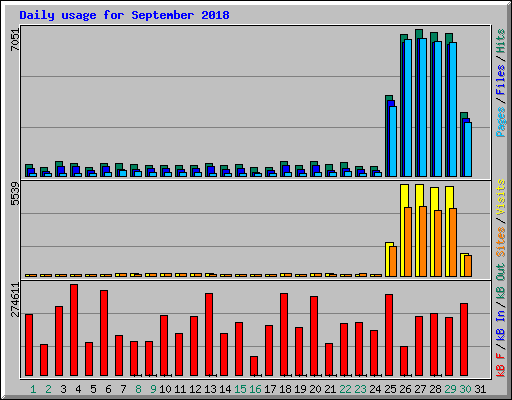Select the red kB F bar for day 30
This screenshot has height=400, width=512.
(464, 340)
